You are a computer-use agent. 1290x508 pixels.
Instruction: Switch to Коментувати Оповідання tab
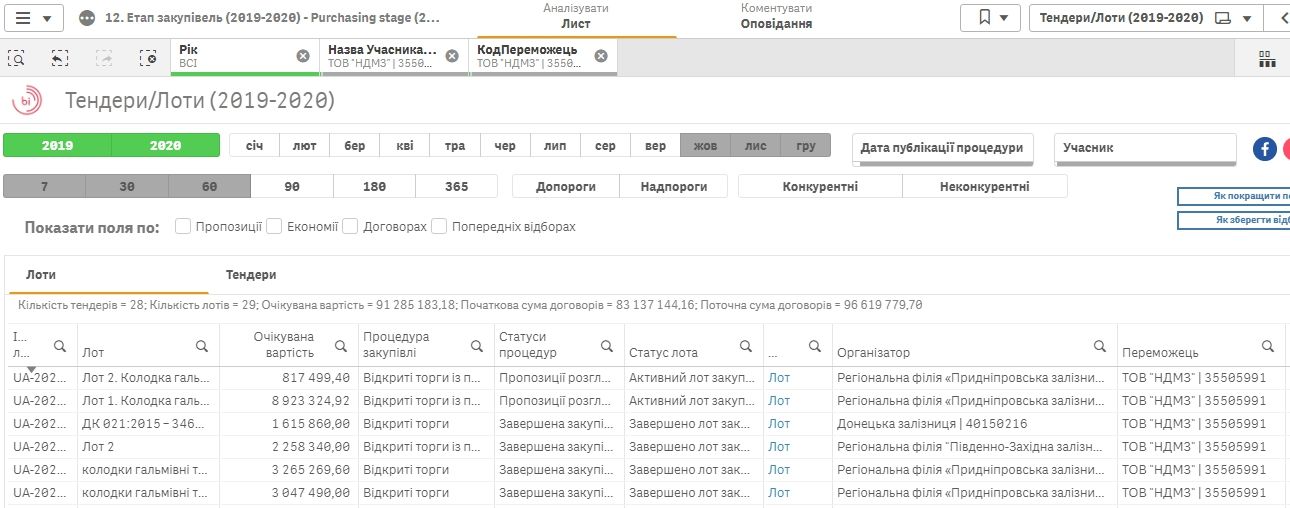(x=776, y=17)
